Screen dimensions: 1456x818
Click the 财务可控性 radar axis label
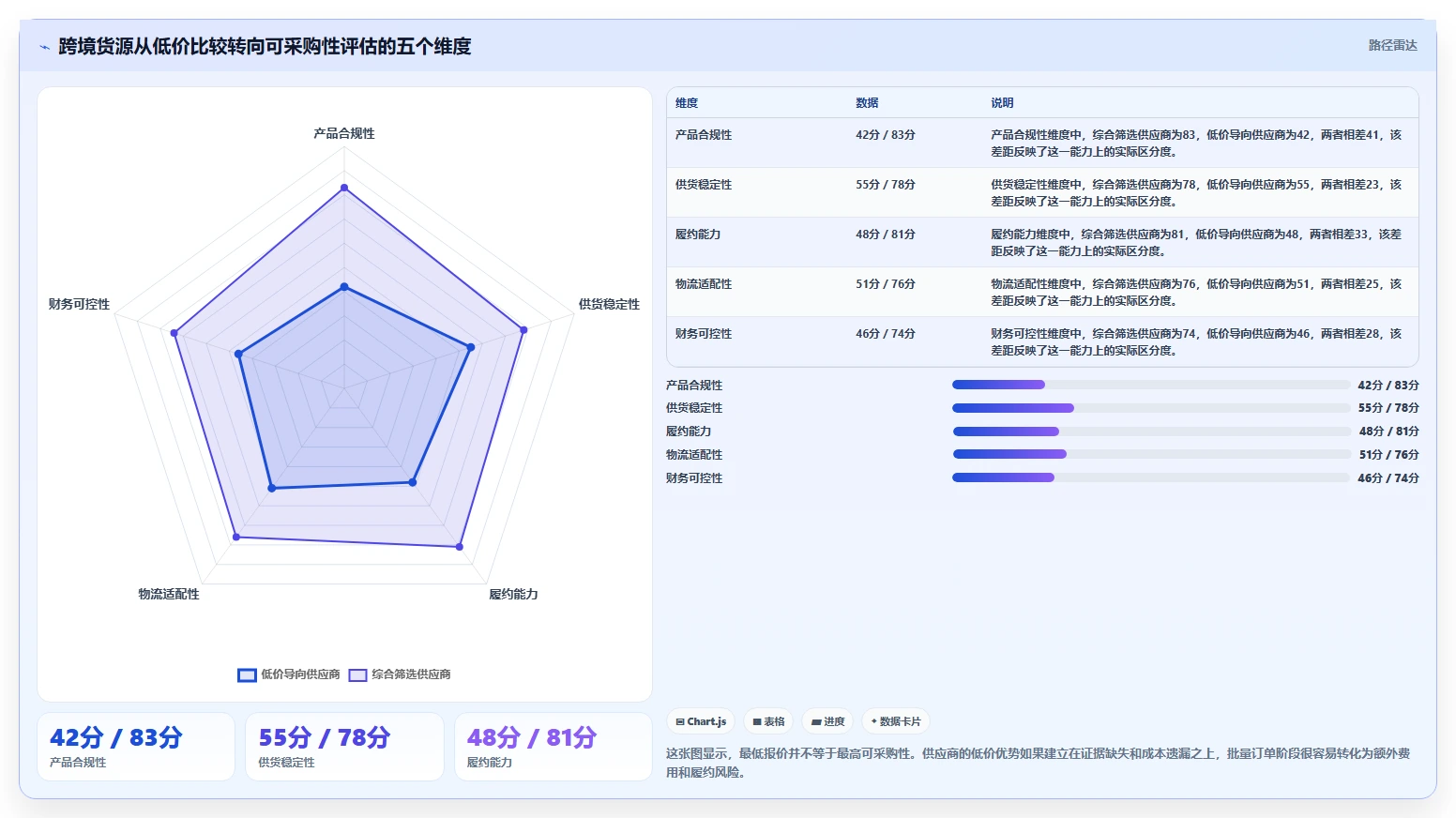click(79, 305)
